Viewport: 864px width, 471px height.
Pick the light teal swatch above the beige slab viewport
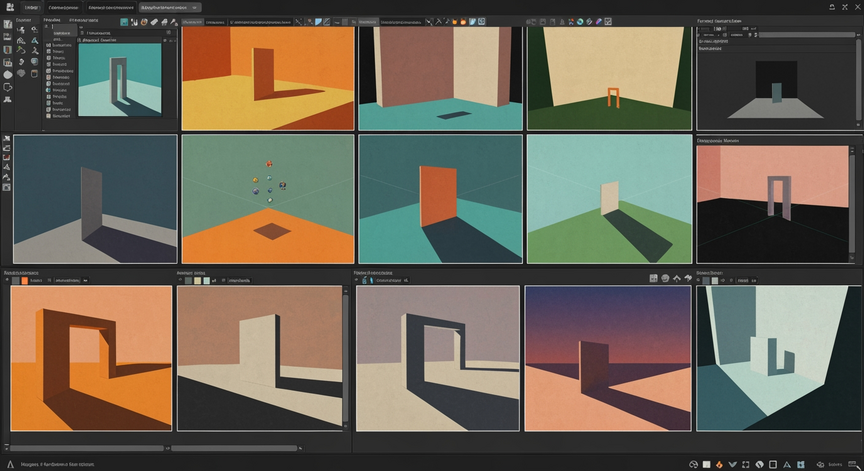pyautogui.click(x=206, y=280)
